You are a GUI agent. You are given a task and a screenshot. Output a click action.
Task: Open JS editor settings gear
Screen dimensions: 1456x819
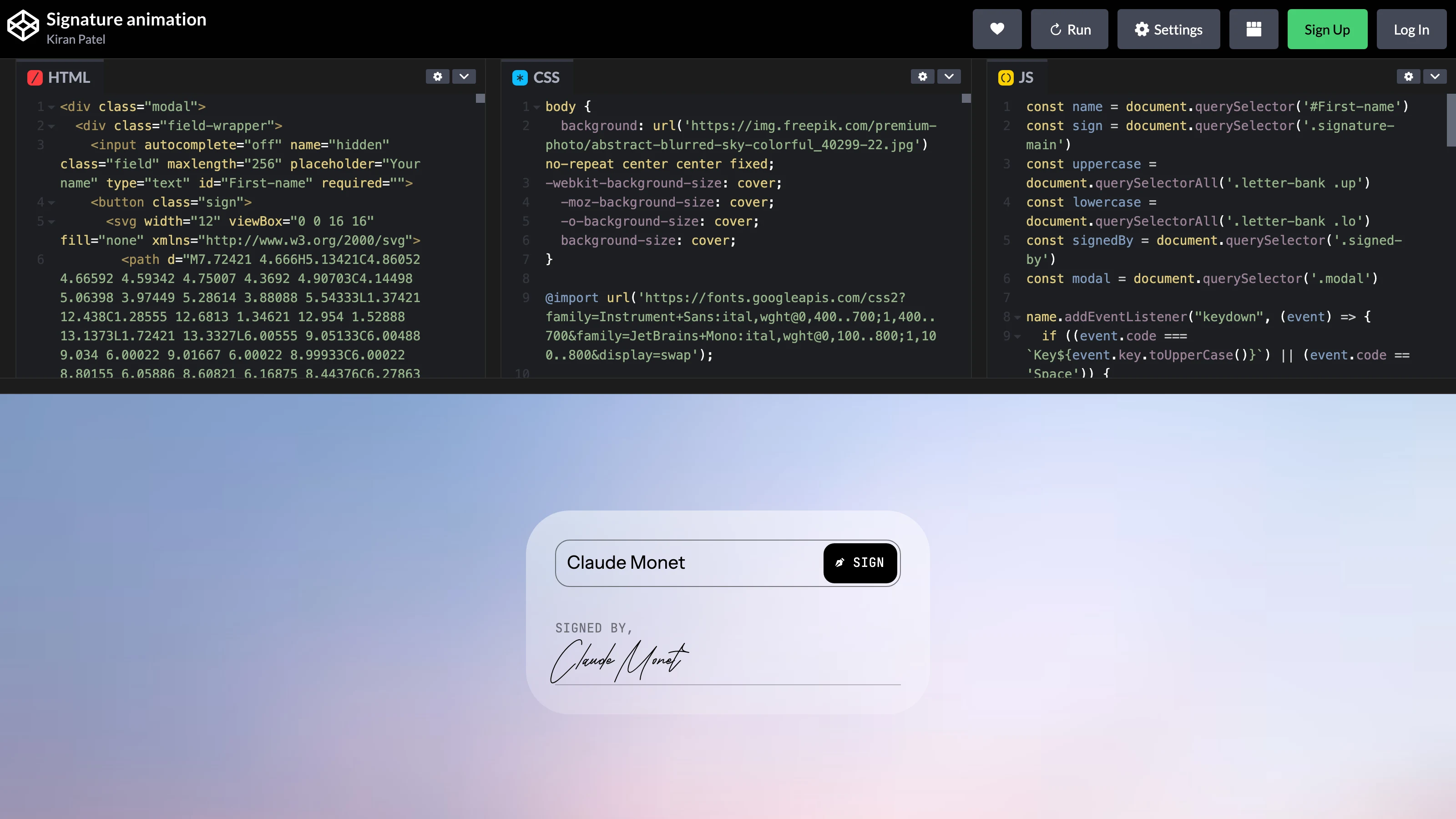(1409, 76)
